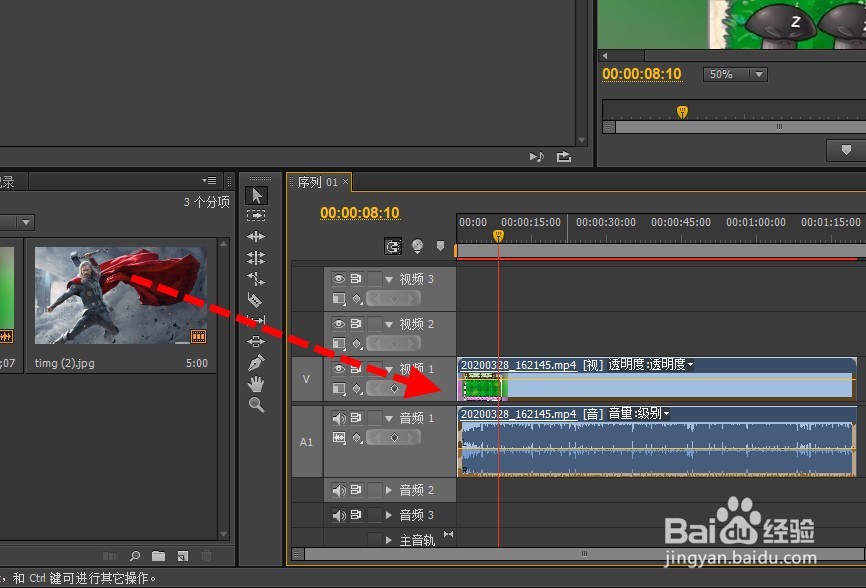Expand the 音频 3 track triangle
The width and height of the screenshot is (866, 588).
click(x=389, y=515)
